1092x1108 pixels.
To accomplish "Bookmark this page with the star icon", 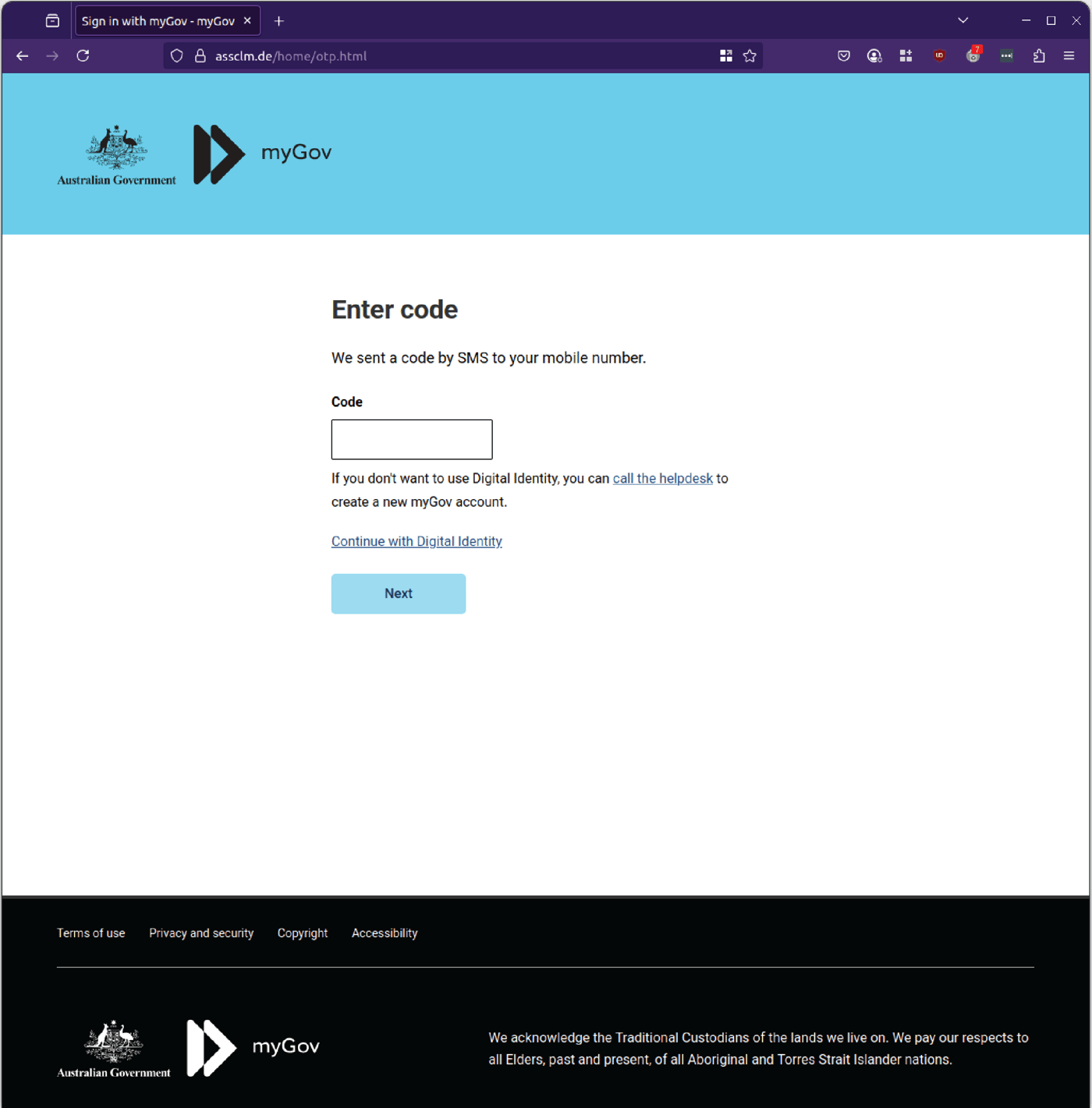I will 750,55.
